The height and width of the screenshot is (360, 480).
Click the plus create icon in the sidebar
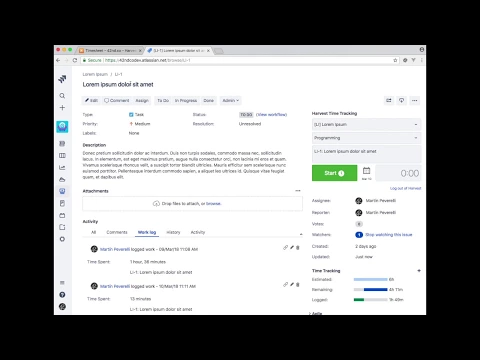pyautogui.click(x=62, y=108)
